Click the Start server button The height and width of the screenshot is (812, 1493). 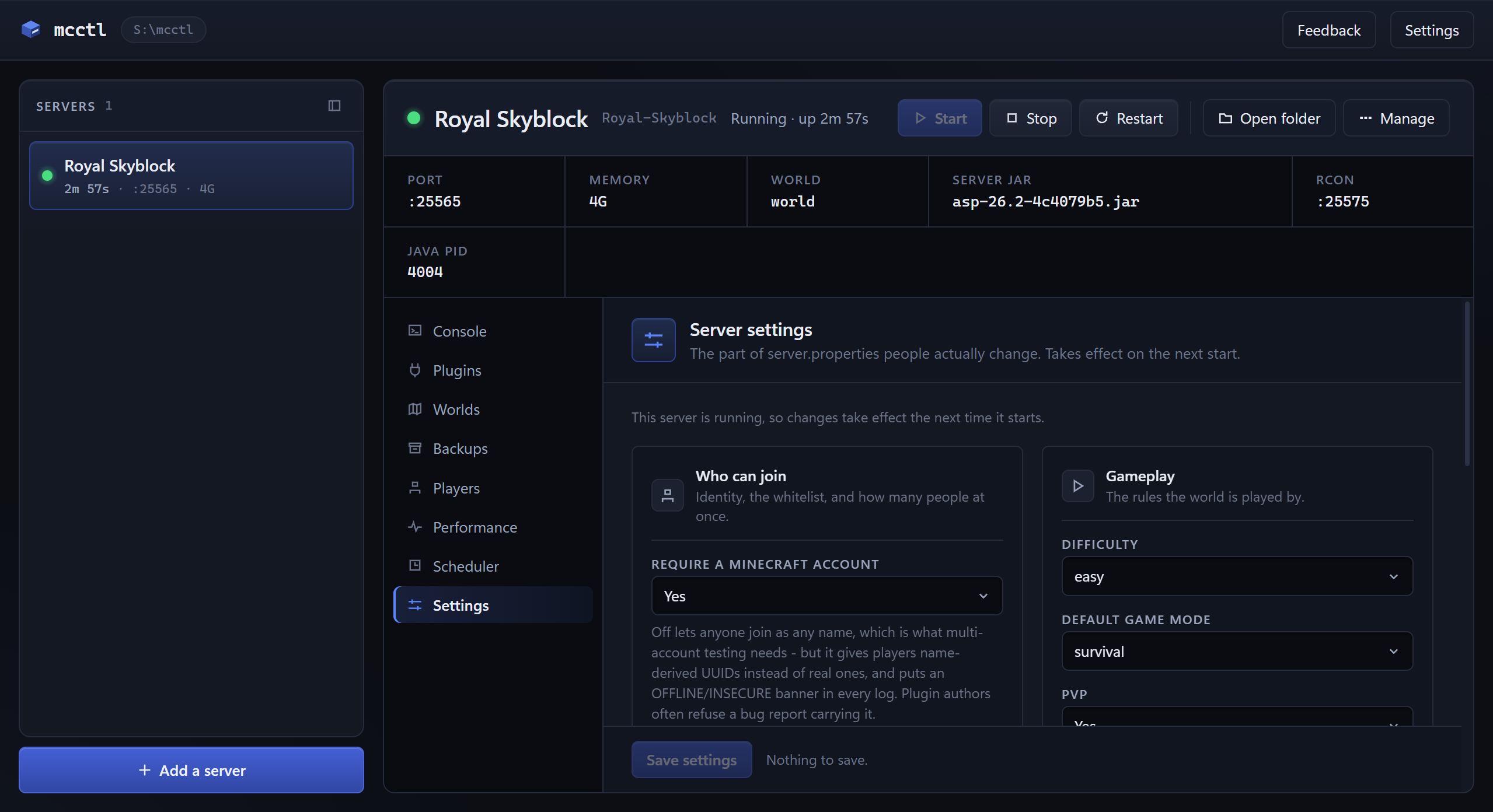point(940,118)
